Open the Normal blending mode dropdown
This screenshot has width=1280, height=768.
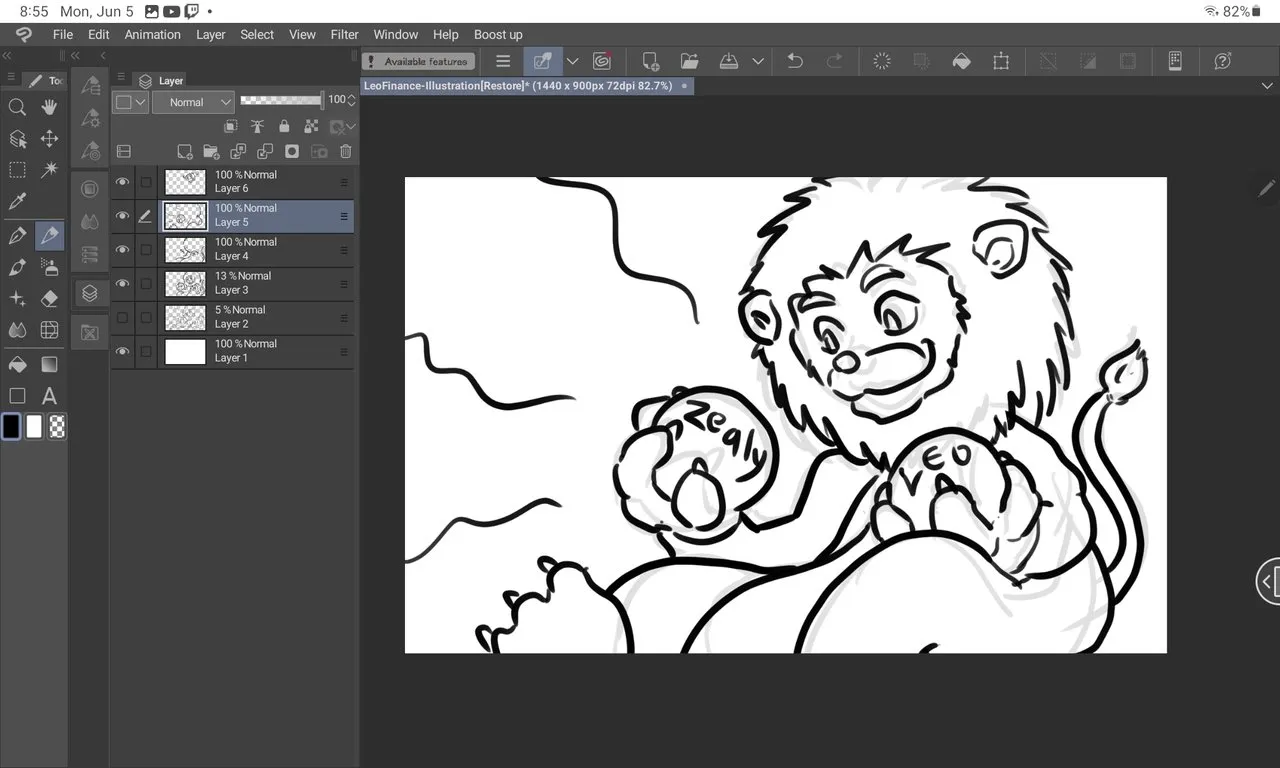(x=193, y=102)
